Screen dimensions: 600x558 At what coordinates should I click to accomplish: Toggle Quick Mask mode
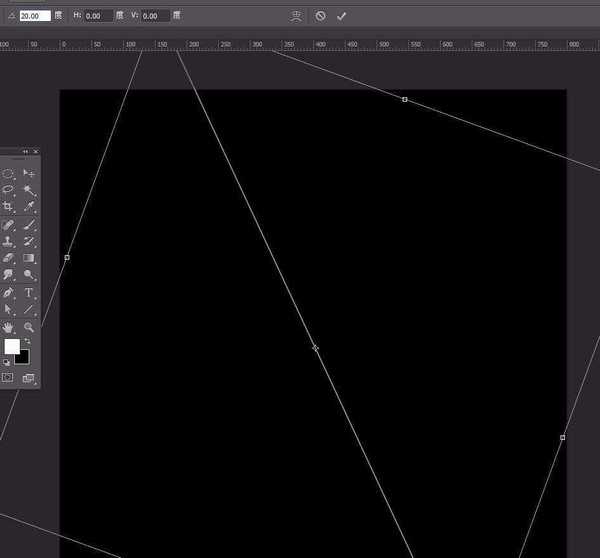coord(8,378)
